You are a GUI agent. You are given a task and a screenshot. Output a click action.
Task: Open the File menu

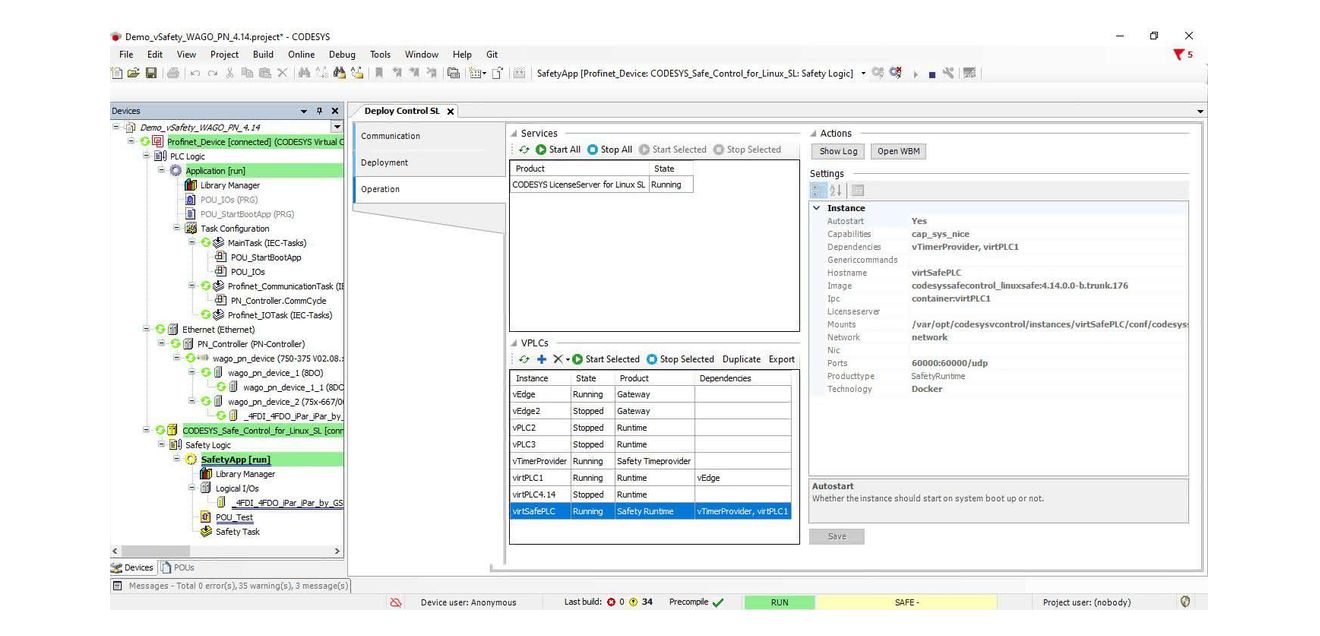126,55
